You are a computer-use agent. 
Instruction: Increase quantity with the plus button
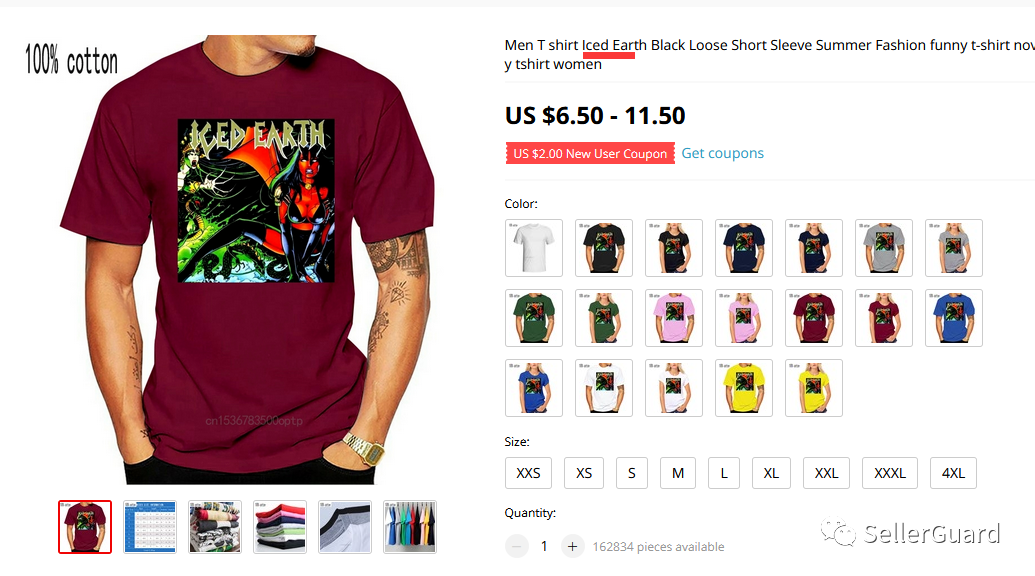[572, 546]
